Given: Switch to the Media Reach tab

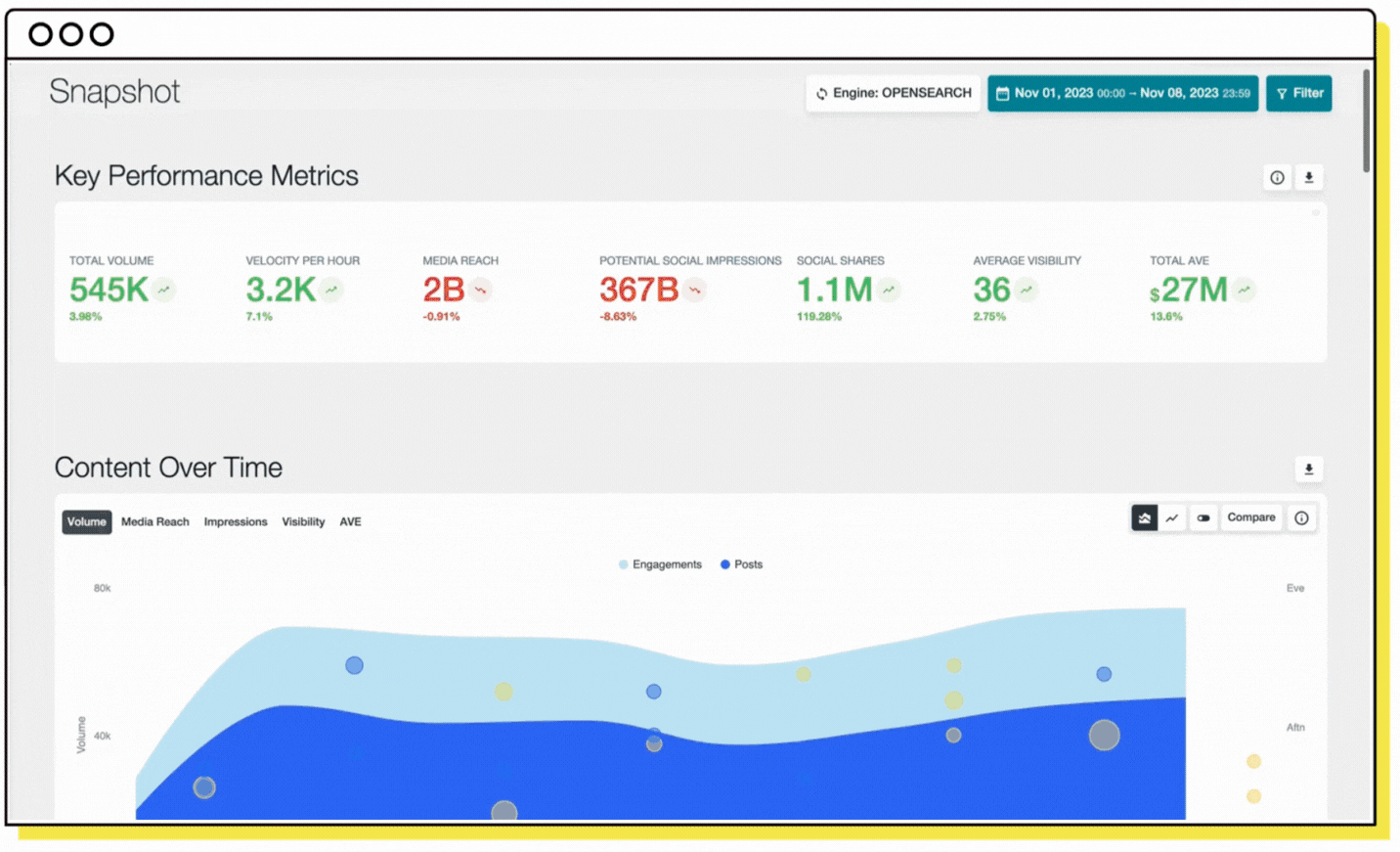Looking at the screenshot, I should tap(155, 522).
